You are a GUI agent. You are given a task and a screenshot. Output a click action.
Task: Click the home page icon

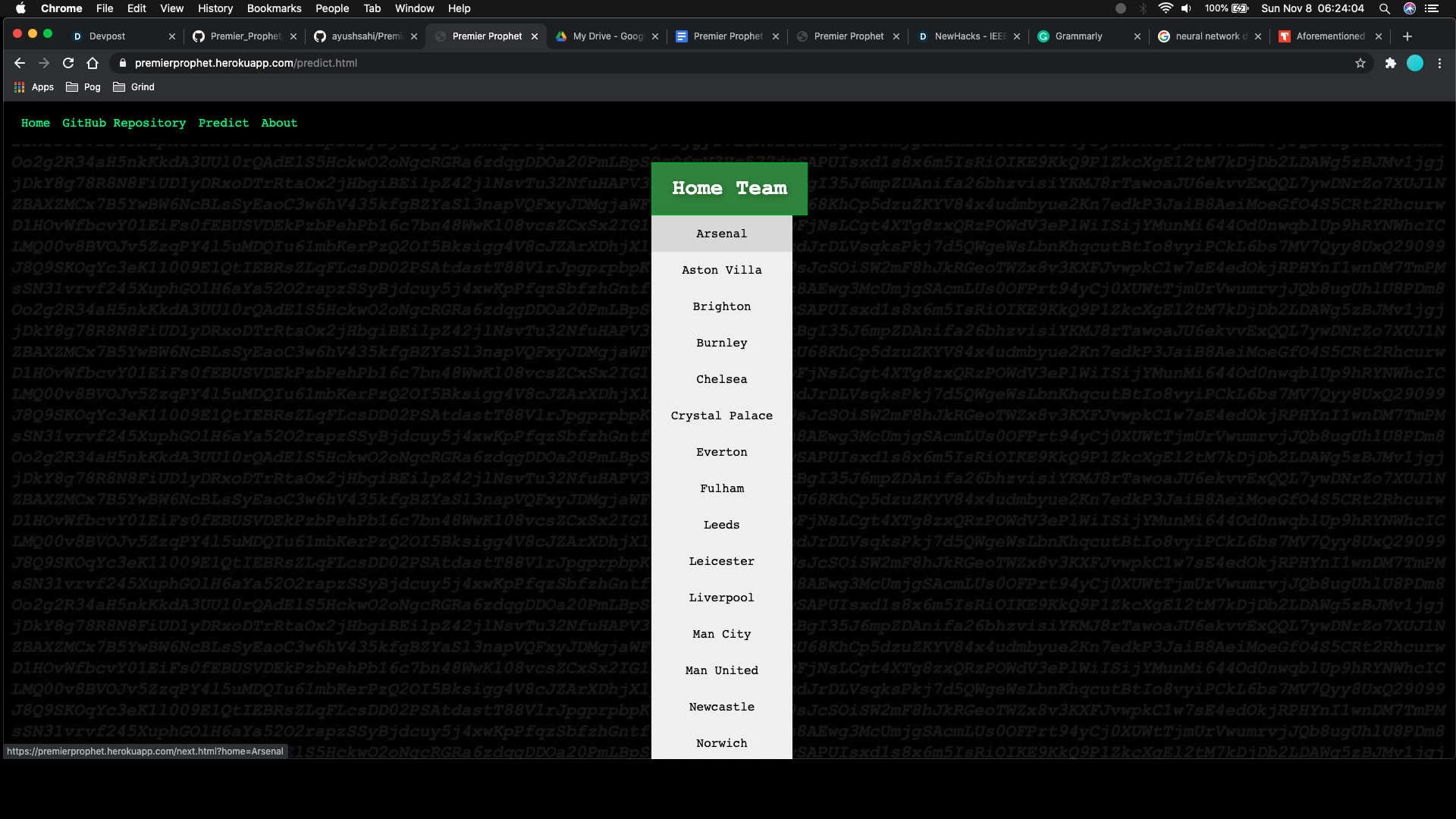click(93, 63)
